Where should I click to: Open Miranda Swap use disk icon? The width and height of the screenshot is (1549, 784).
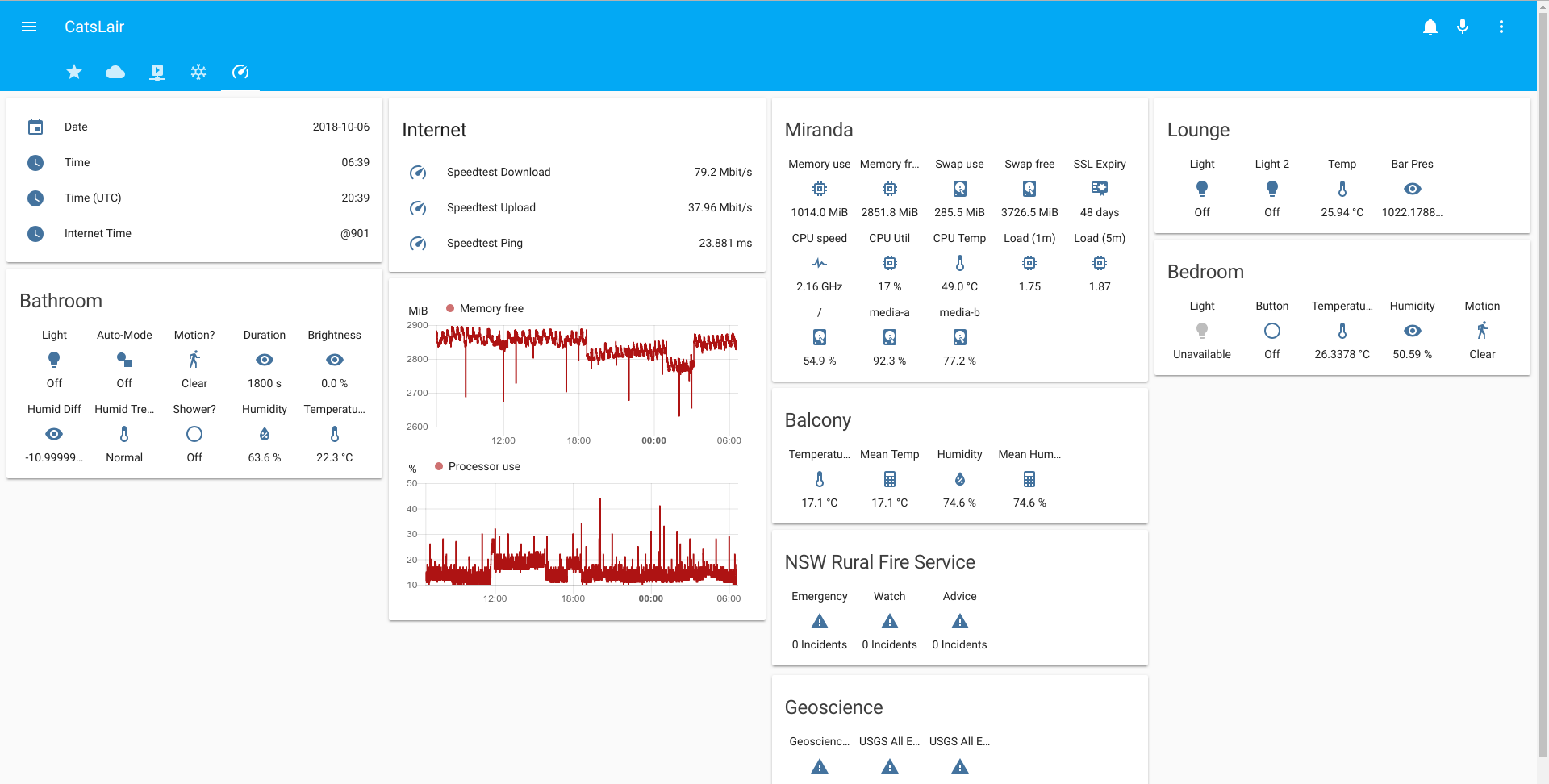(960, 189)
